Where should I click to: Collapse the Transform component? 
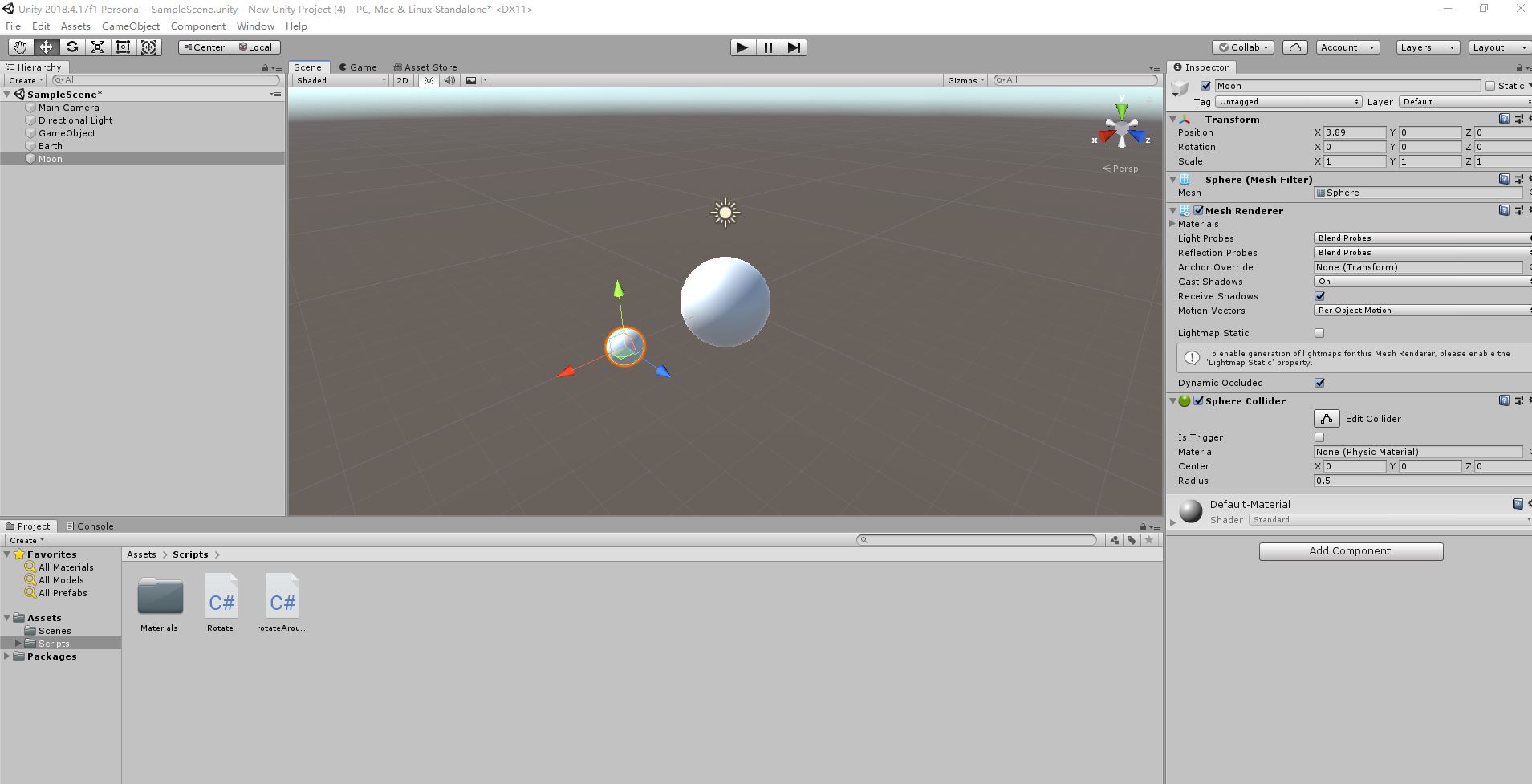point(1173,119)
